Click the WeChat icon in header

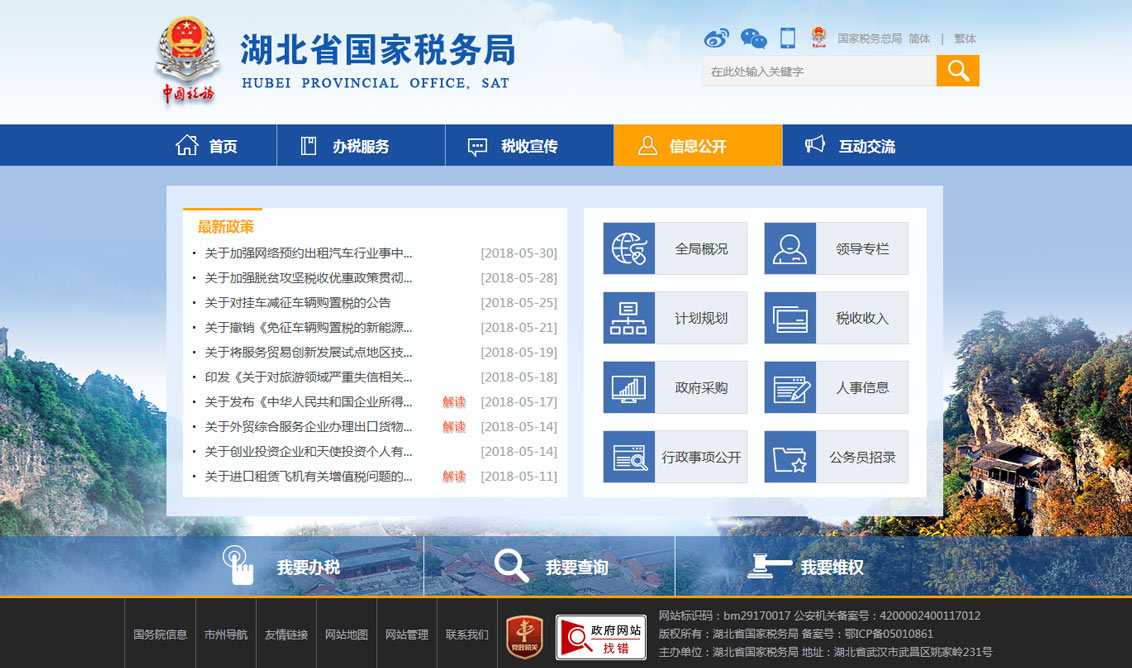tap(753, 38)
